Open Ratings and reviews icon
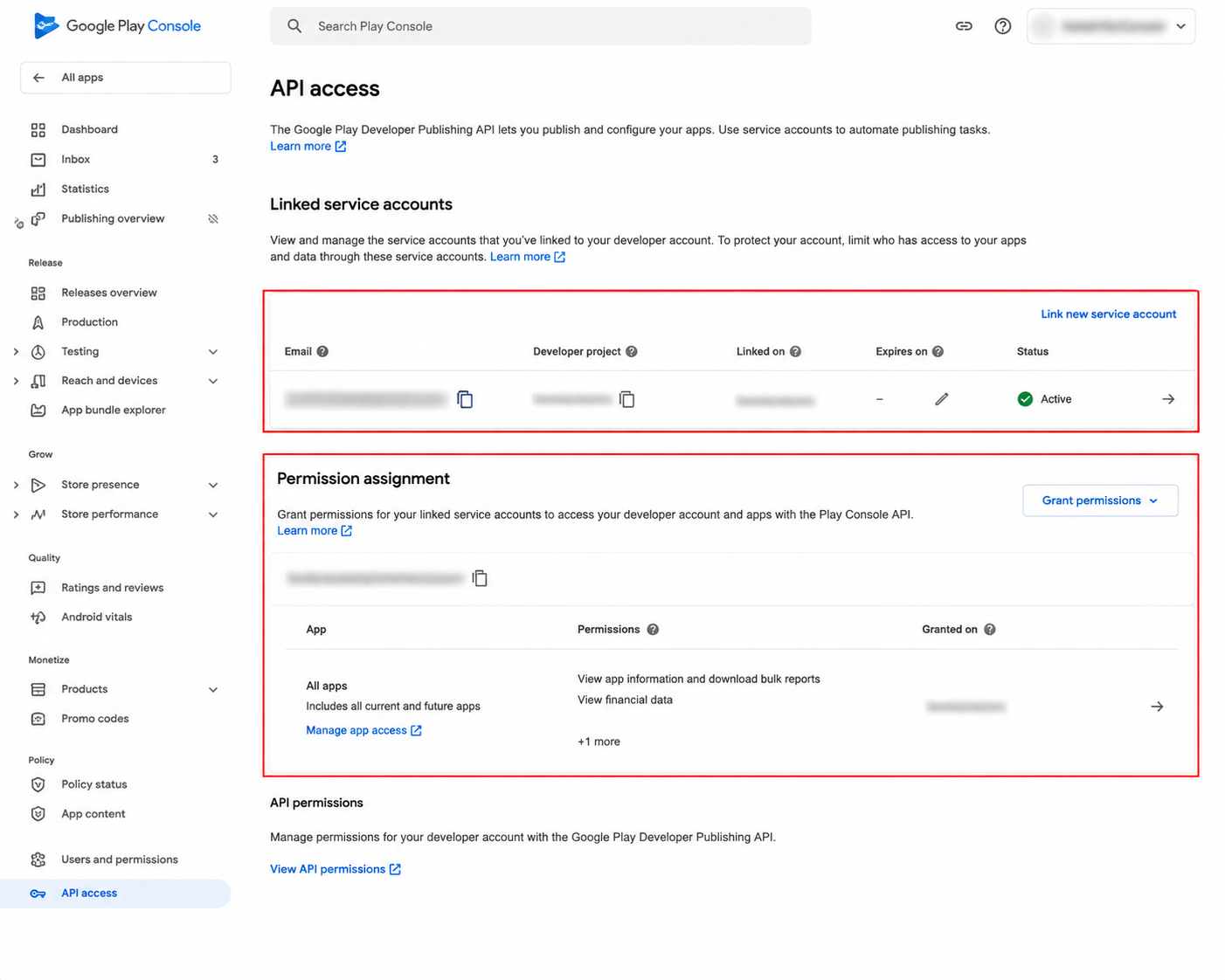 pyautogui.click(x=38, y=588)
